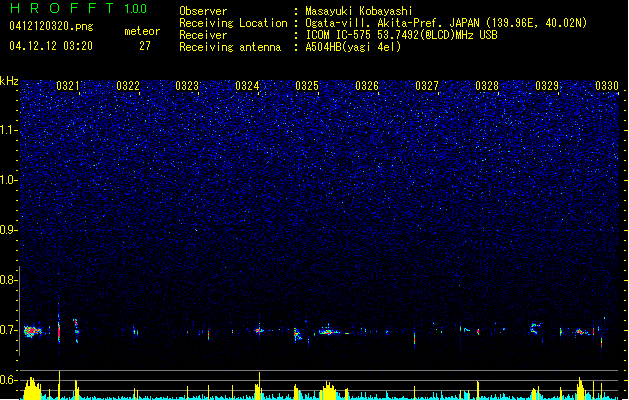Click the observer name Masayuki Kobayashi
Screen dimensions: 629x400
click(x=359, y=11)
